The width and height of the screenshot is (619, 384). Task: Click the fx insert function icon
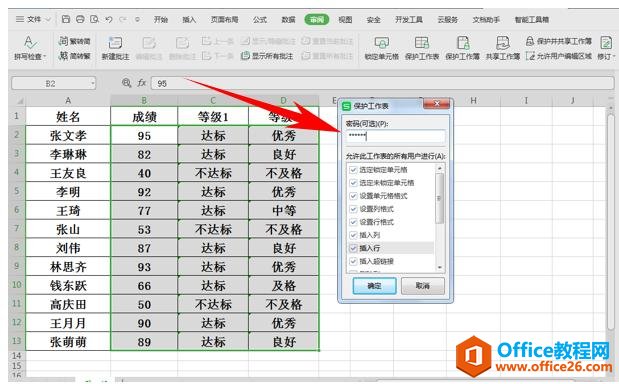(x=141, y=83)
